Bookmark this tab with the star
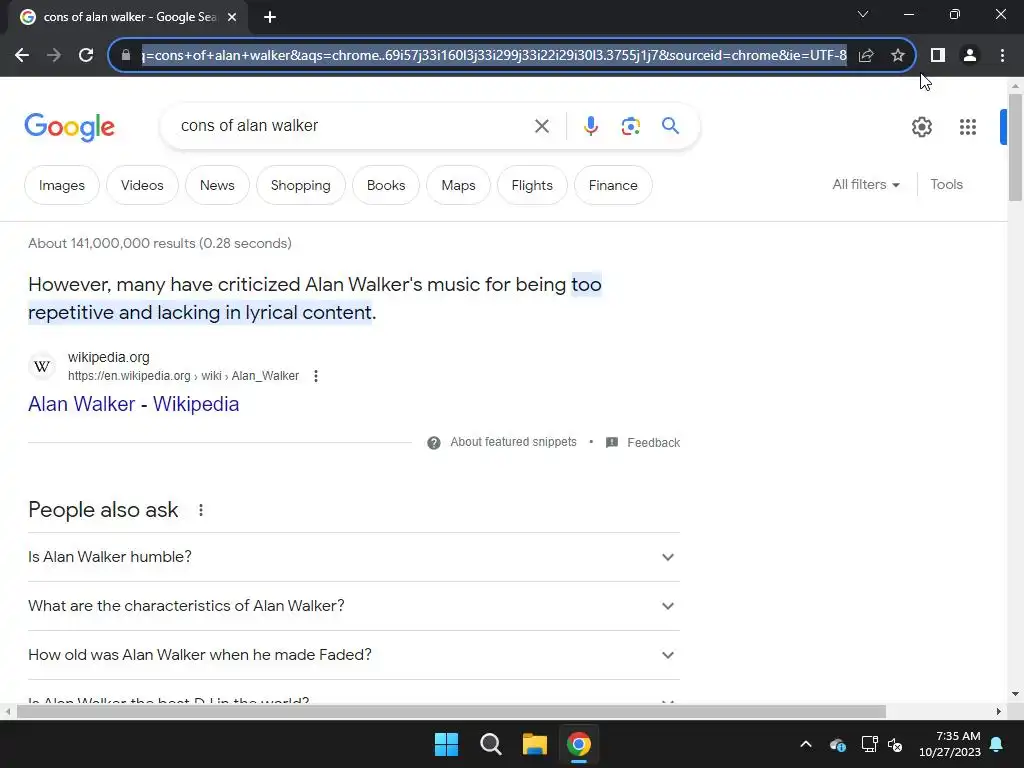The width and height of the screenshot is (1024, 768). click(898, 56)
